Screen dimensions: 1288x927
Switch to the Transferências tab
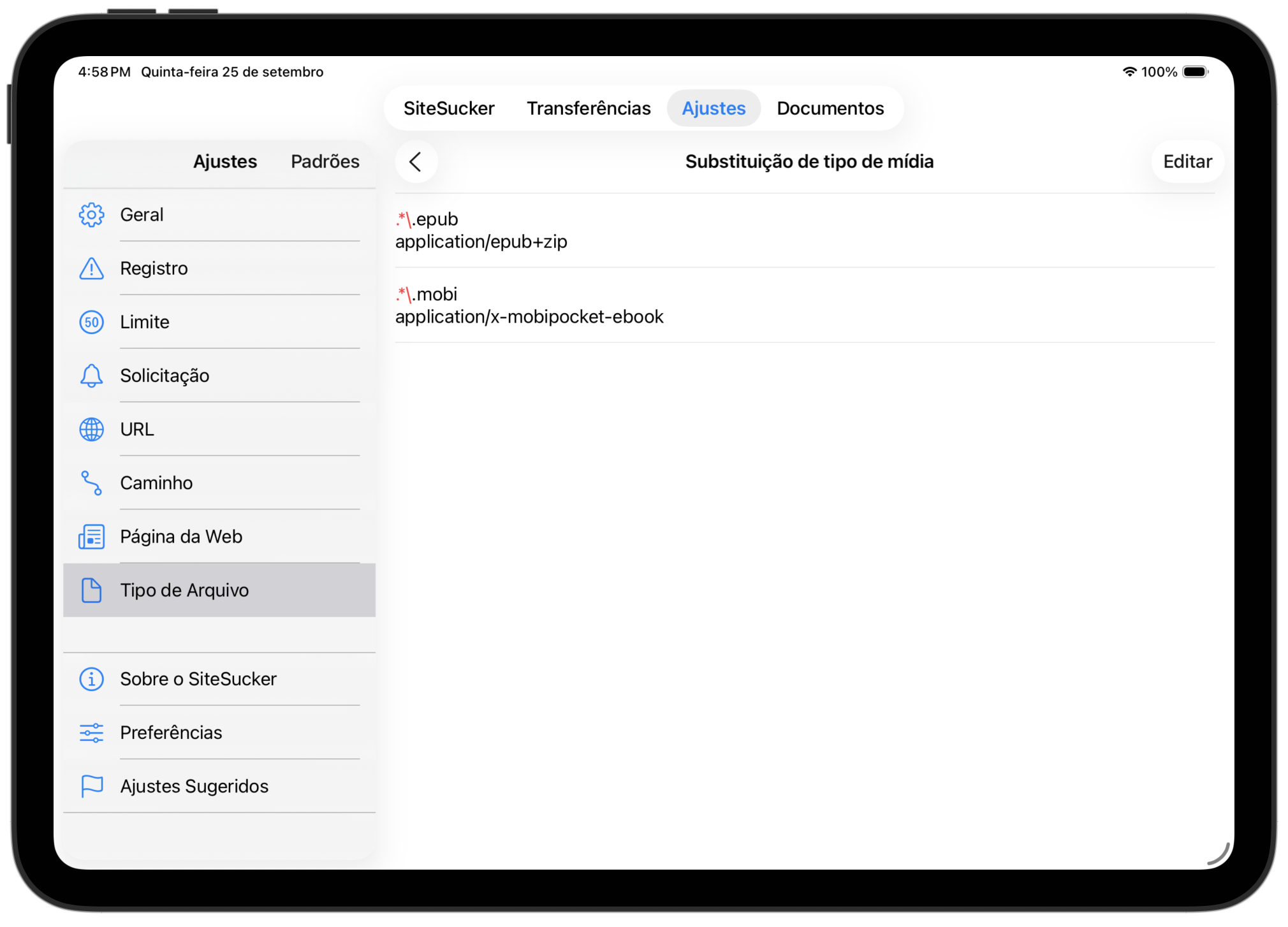[588, 108]
